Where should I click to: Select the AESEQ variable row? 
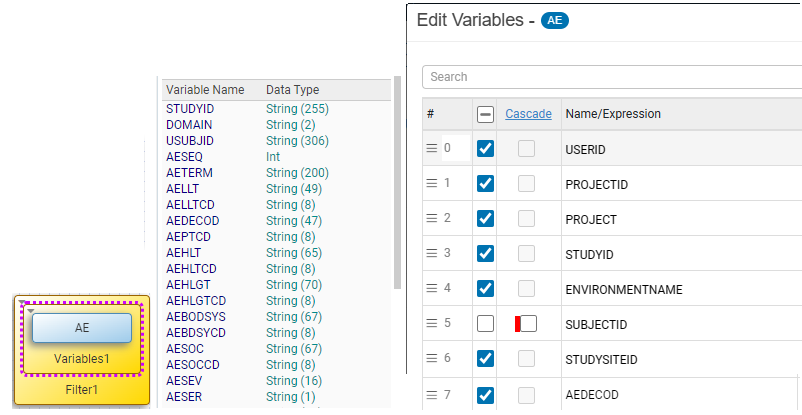coord(276,157)
